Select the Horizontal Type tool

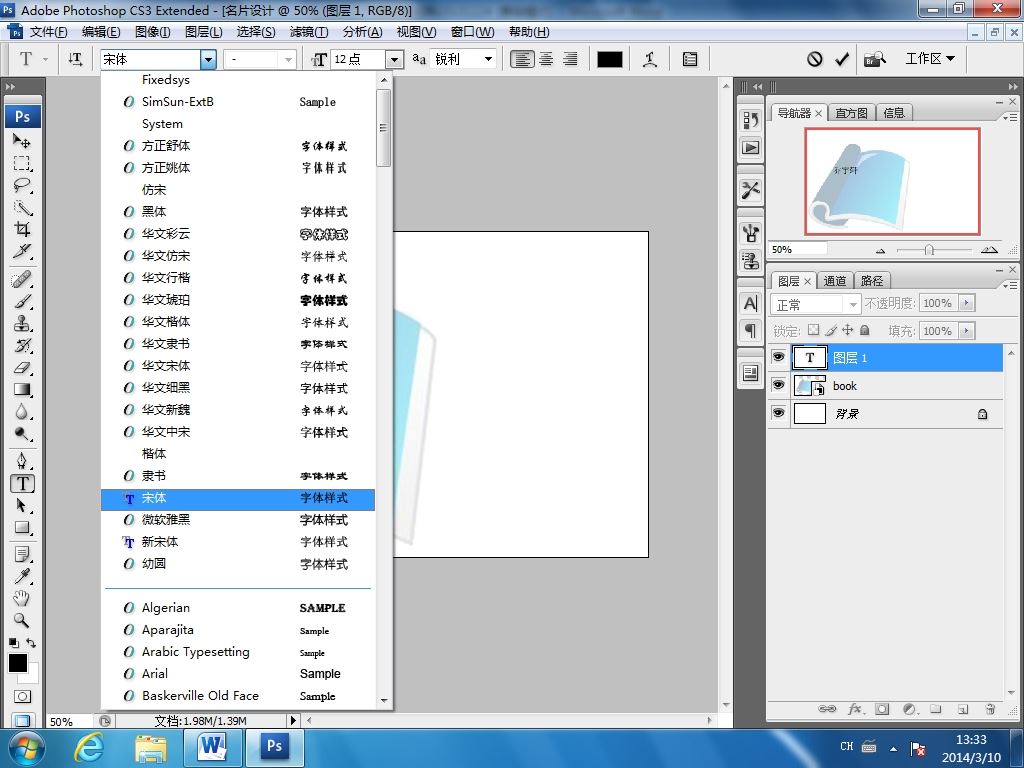22,483
